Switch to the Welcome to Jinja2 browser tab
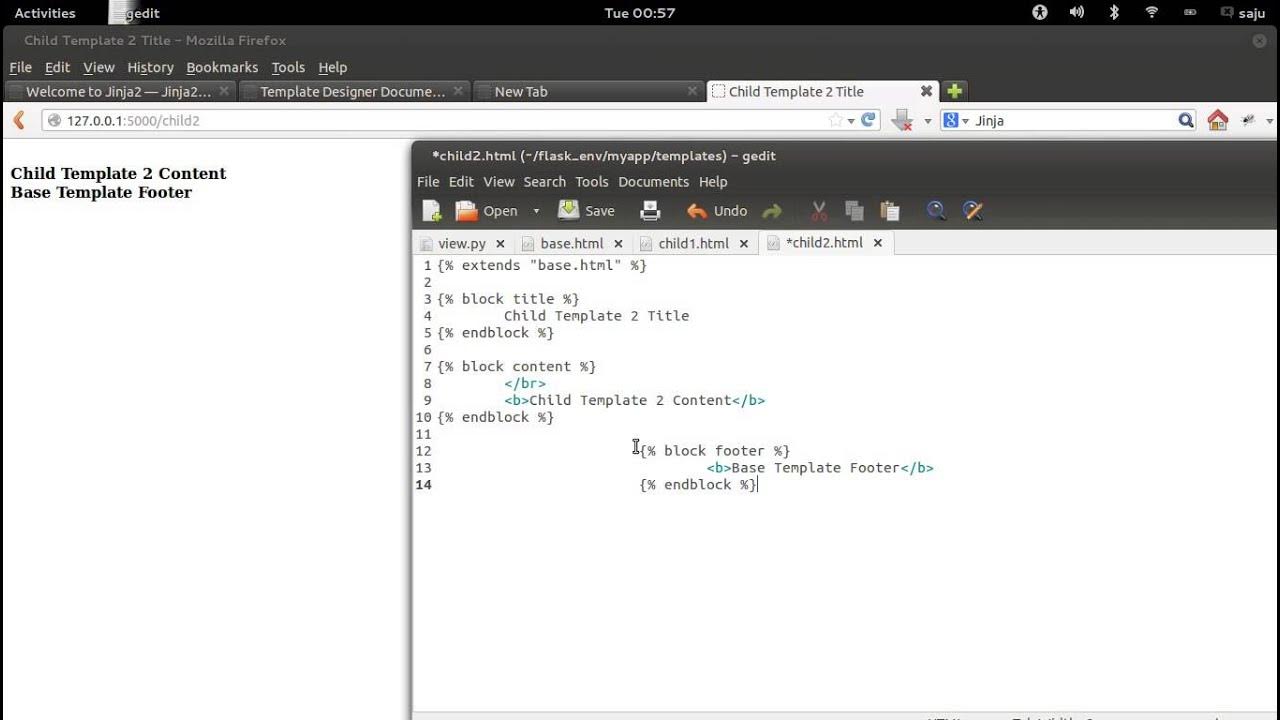 [x=119, y=91]
